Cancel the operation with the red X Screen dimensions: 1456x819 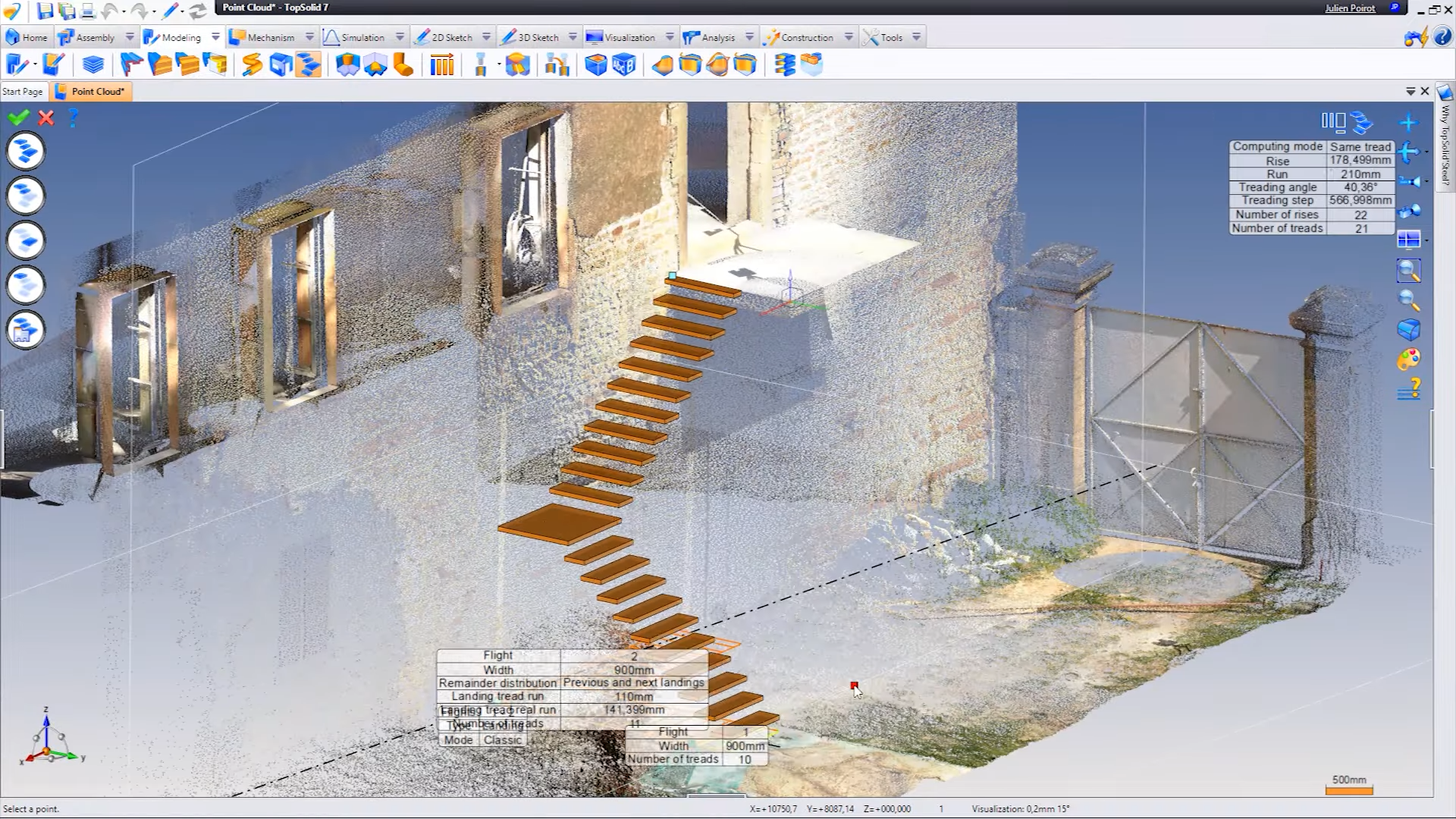coord(45,118)
